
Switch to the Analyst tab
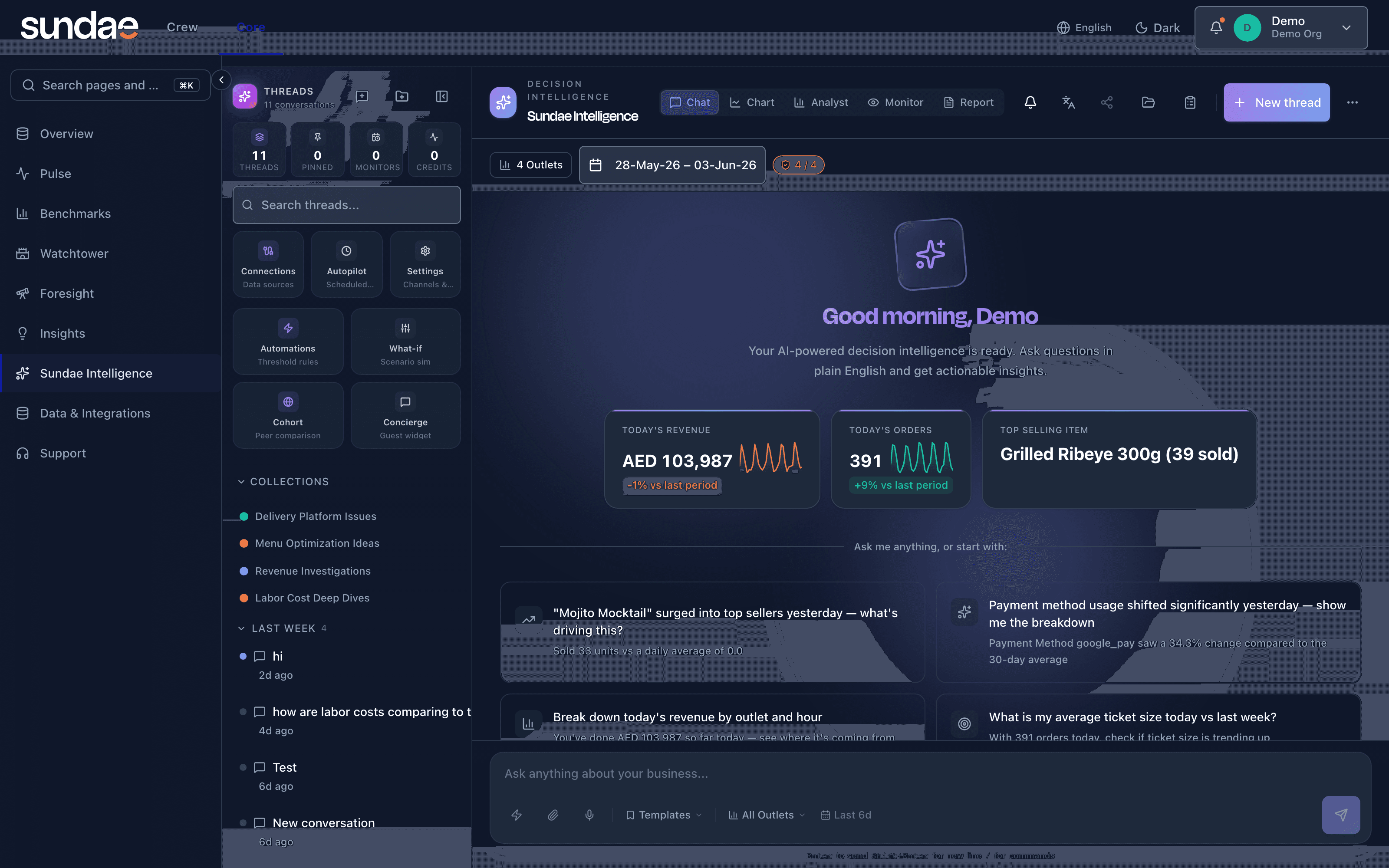click(x=821, y=102)
